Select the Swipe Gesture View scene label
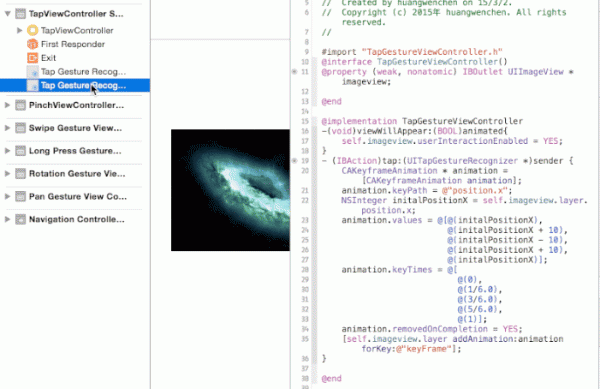This screenshot has height=389, width=600. pos(75,128)
